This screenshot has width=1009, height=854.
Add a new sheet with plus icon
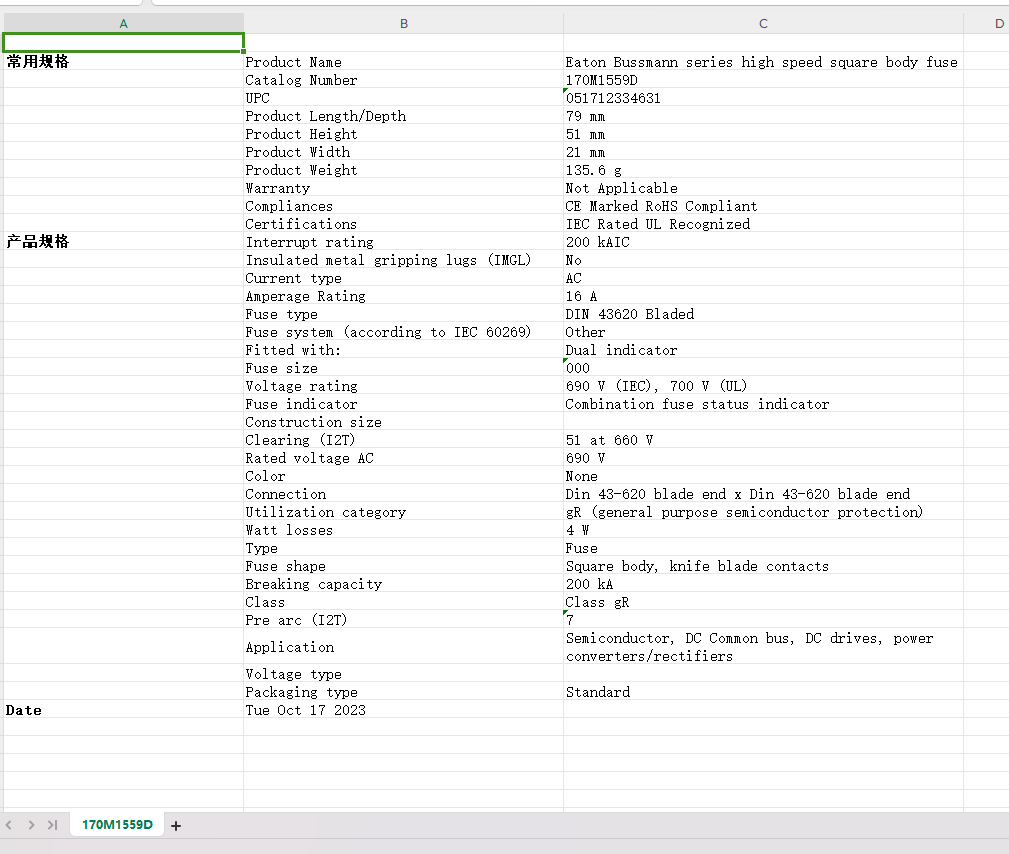point(176,826)
